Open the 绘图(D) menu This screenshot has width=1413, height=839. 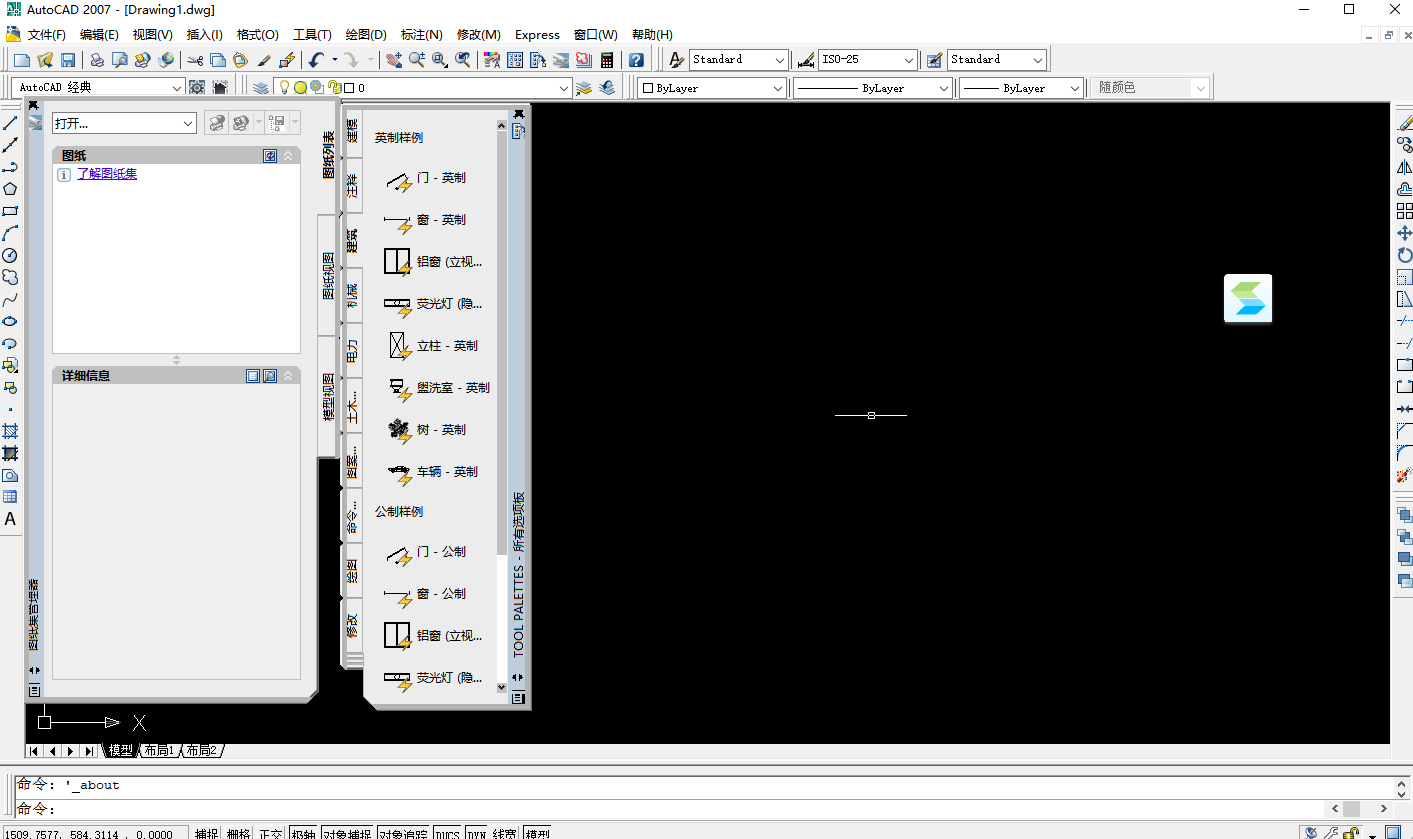click(366, 34)
